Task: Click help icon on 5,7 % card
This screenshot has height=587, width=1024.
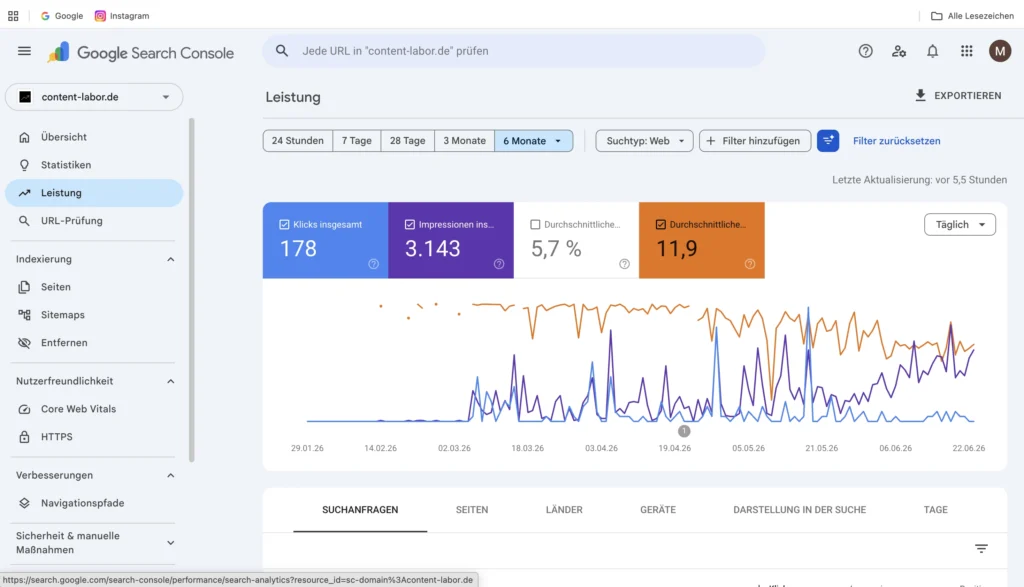Action: point(624,264)
